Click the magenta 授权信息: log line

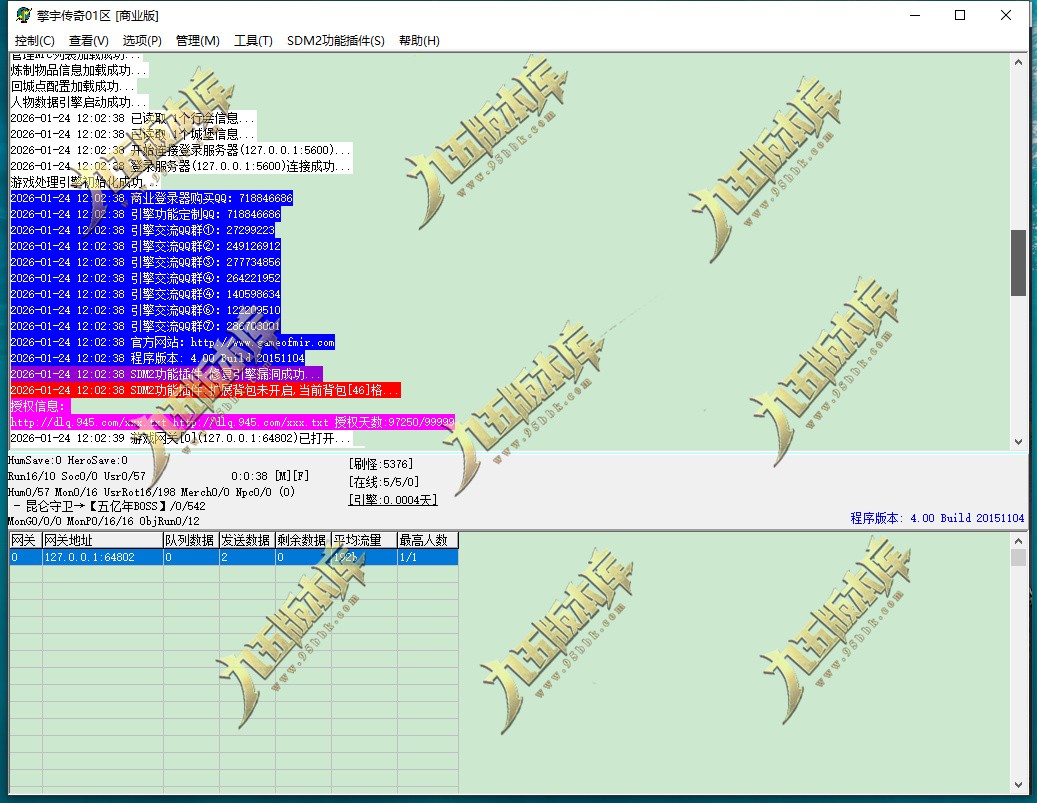(40, 406)
